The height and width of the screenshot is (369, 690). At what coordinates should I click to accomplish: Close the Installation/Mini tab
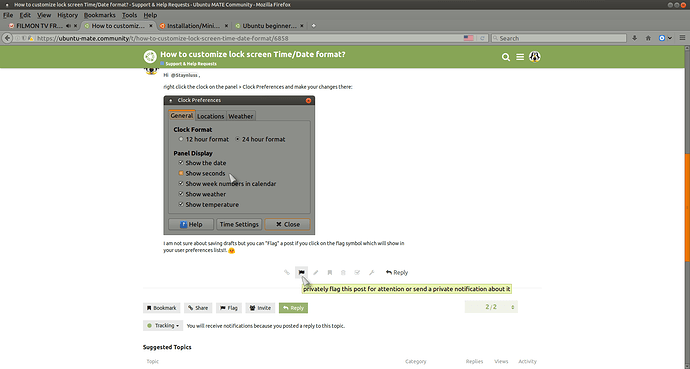pyautogui.click(x=226, y=26)
